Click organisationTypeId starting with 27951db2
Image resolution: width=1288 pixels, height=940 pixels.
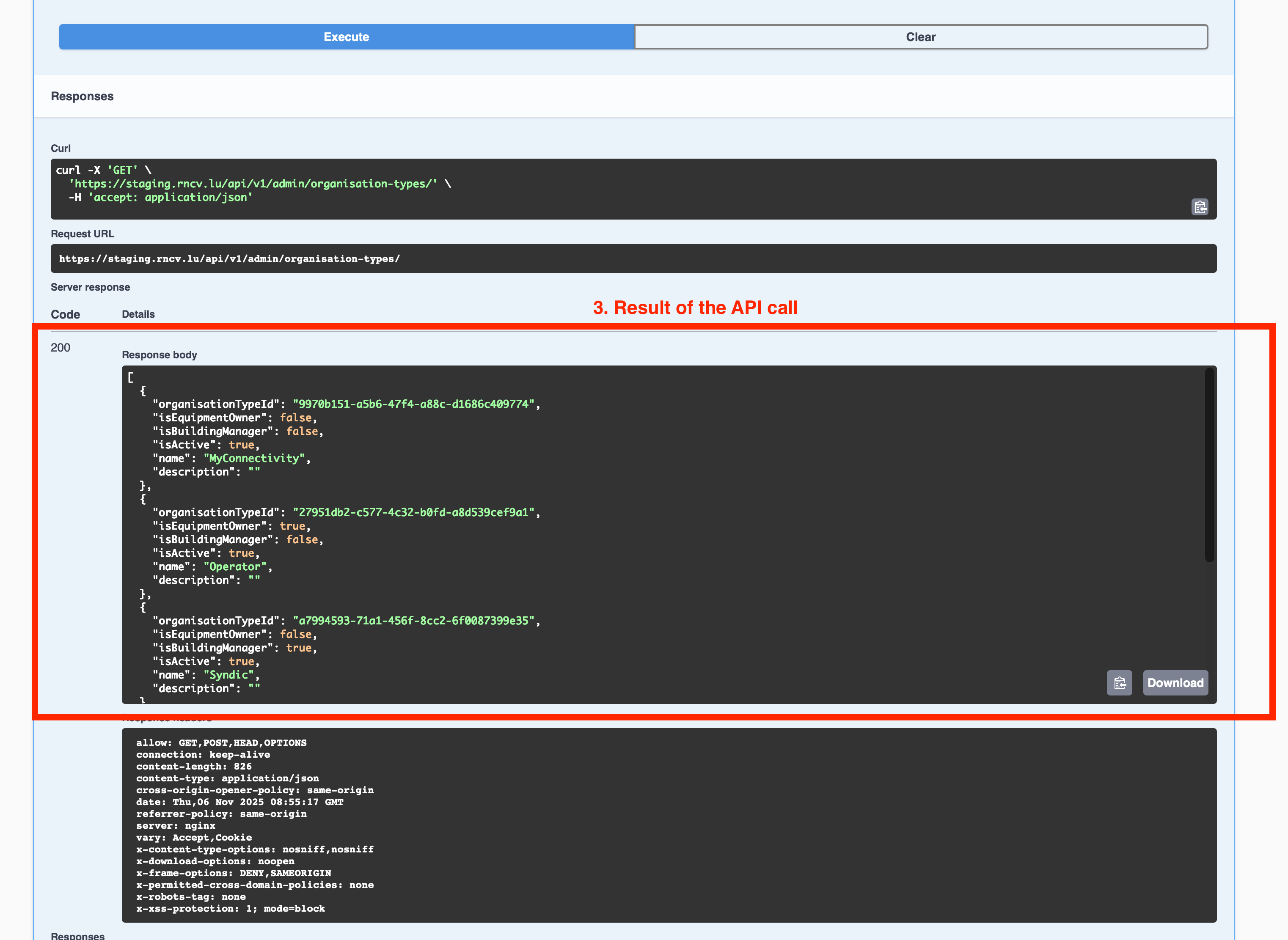(413, 512)
